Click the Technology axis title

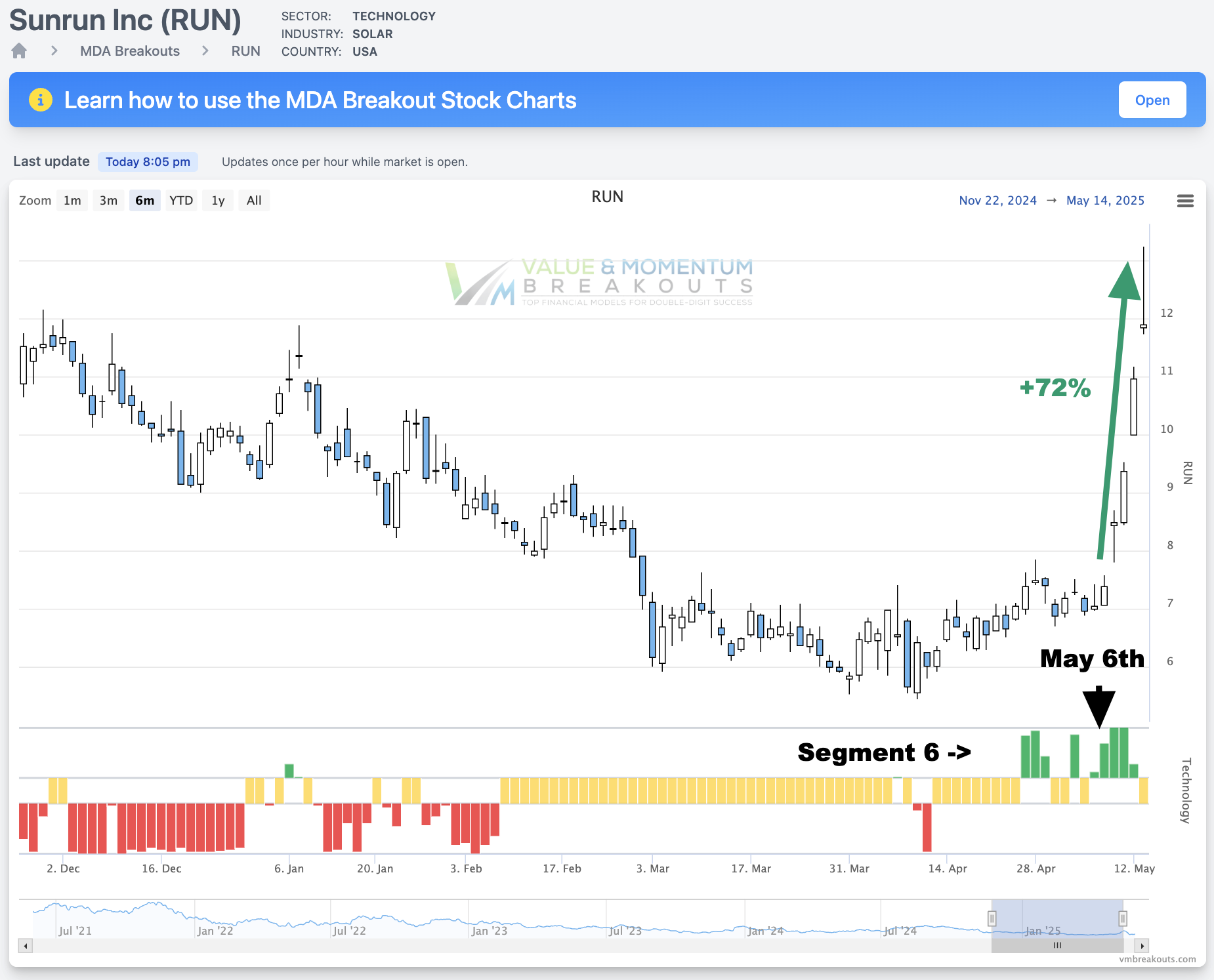point(1186,790)
